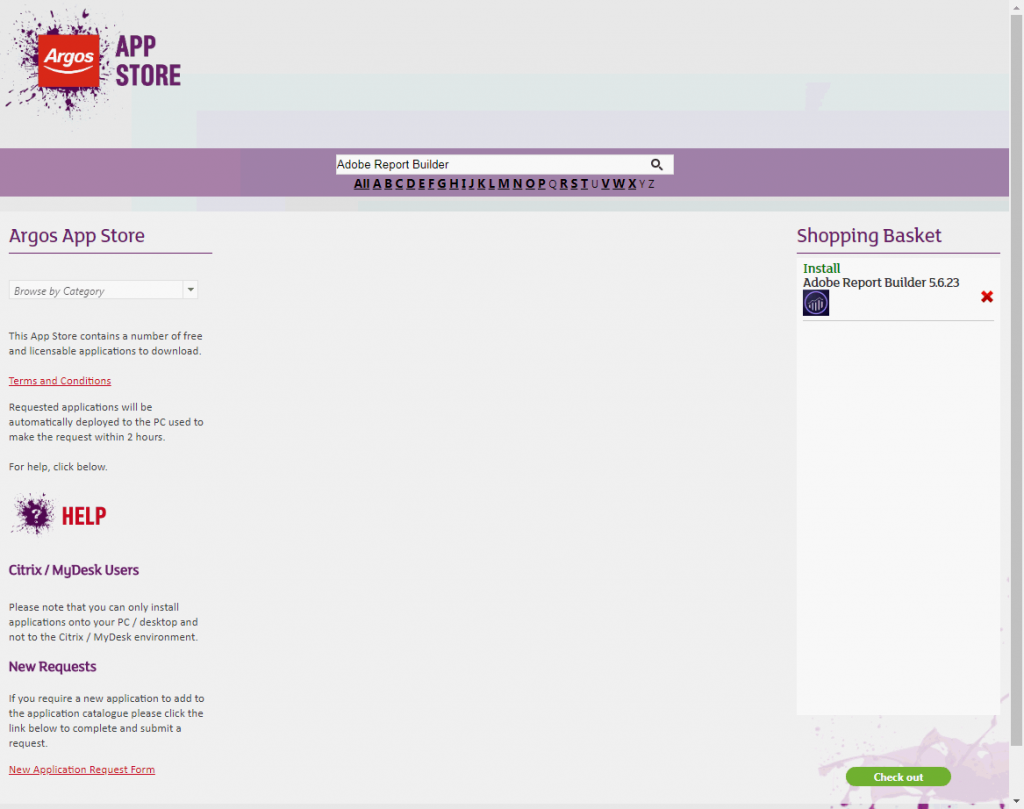Click the magnifying glass search icon
This screenshot has height=809, width=1024.
click(x=657, y=164)
